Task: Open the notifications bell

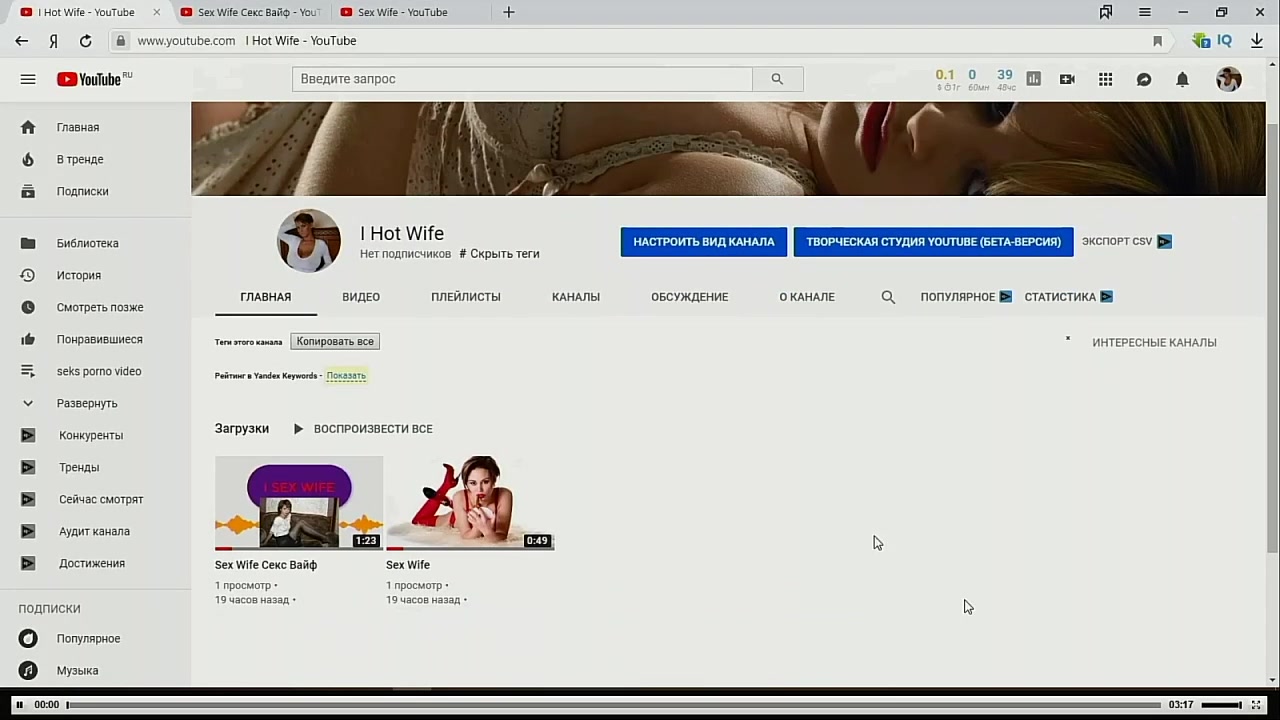Action: click(1182, 79)
